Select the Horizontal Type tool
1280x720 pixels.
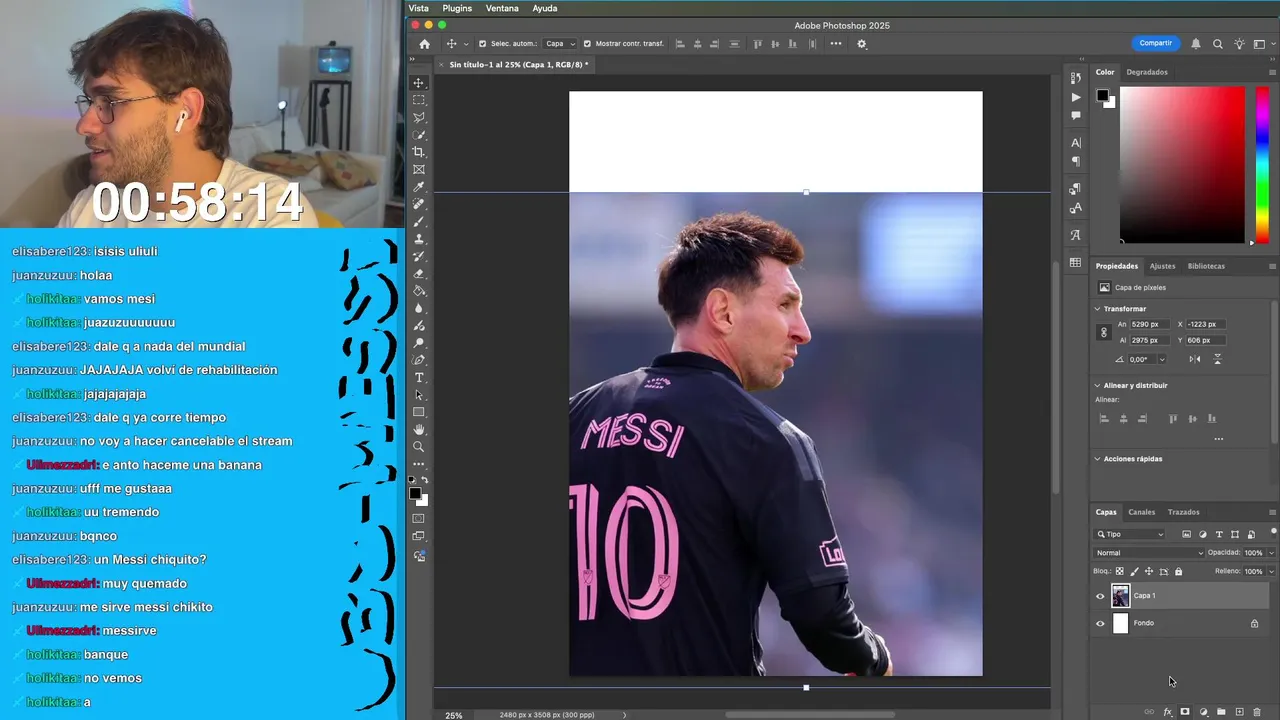click(419, 378)
